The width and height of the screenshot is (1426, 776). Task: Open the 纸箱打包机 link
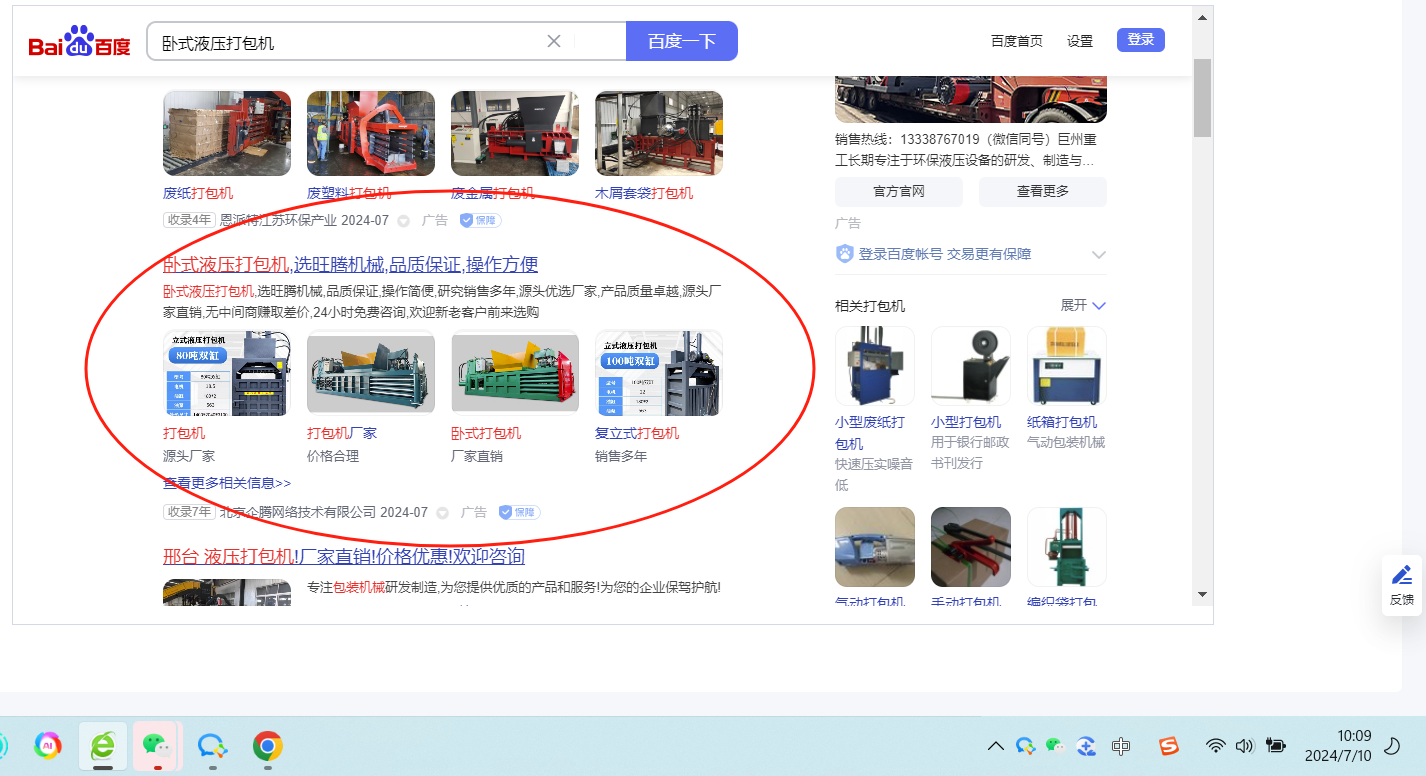pos(1062,422)
